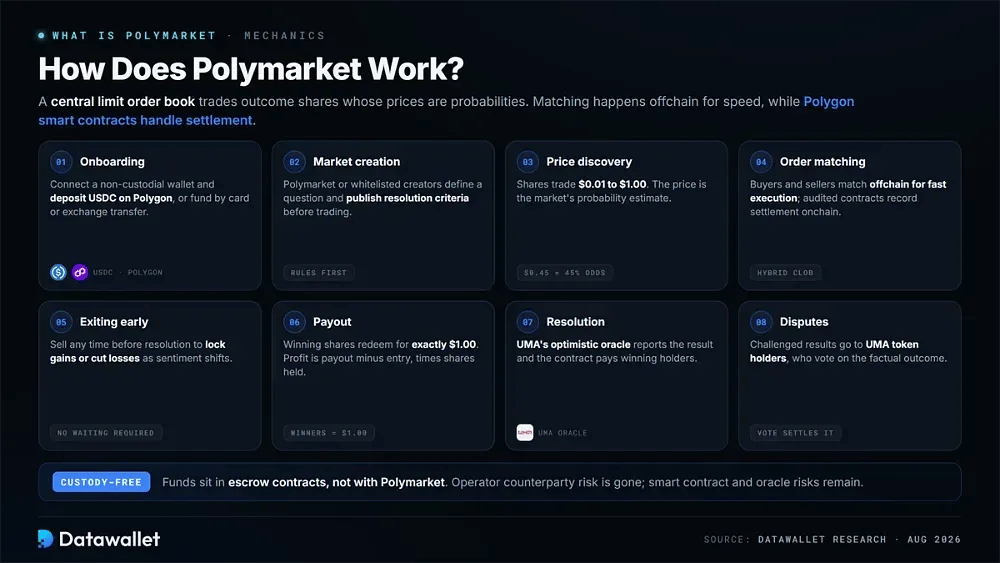The image size is (1000, 563).
Task: Click the 'UMA ORACLE' label
Action: click(x=562, y=433)
